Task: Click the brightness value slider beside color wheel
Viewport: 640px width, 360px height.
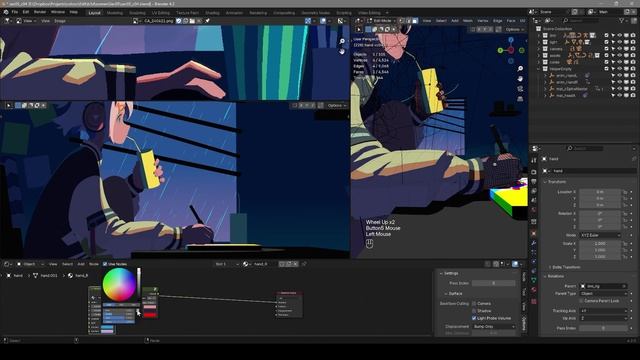Action: pyautogui.click(x=139, y=284)
